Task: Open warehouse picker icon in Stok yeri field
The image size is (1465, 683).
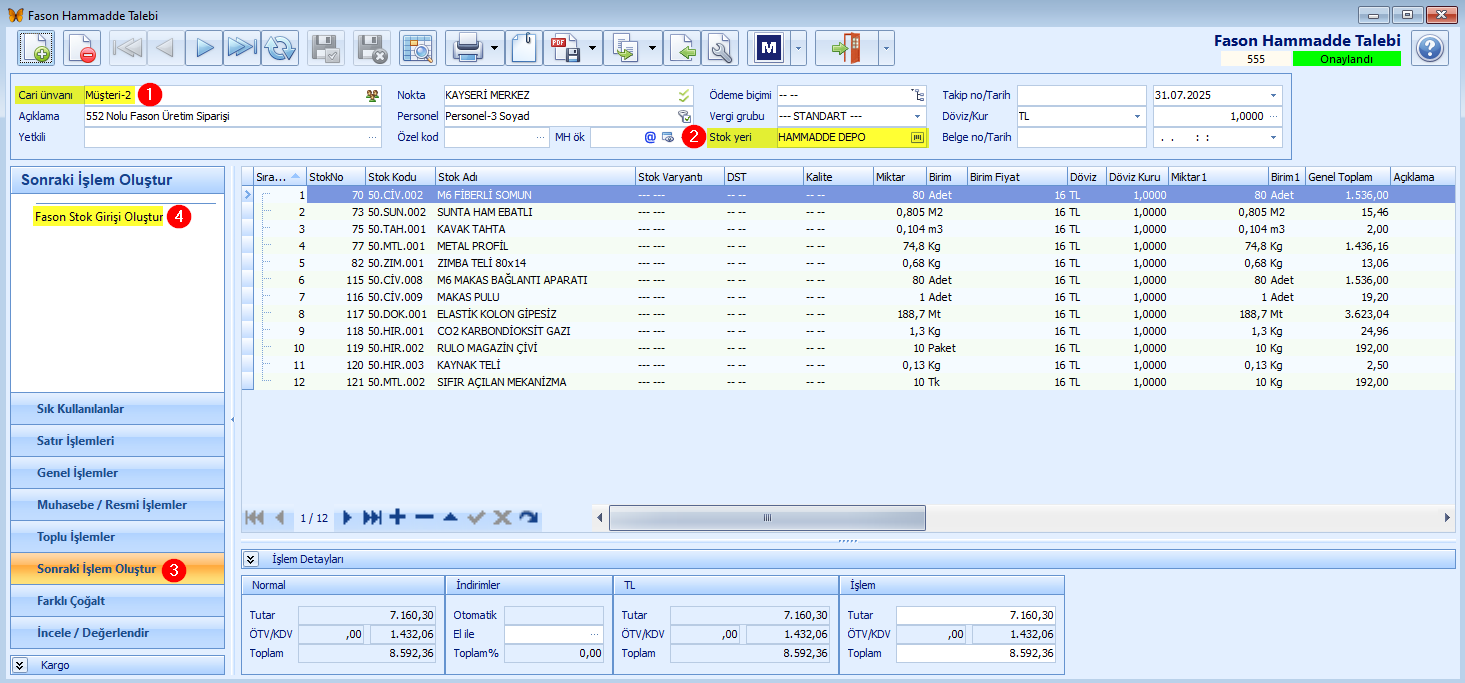Action: coord(917,137)
